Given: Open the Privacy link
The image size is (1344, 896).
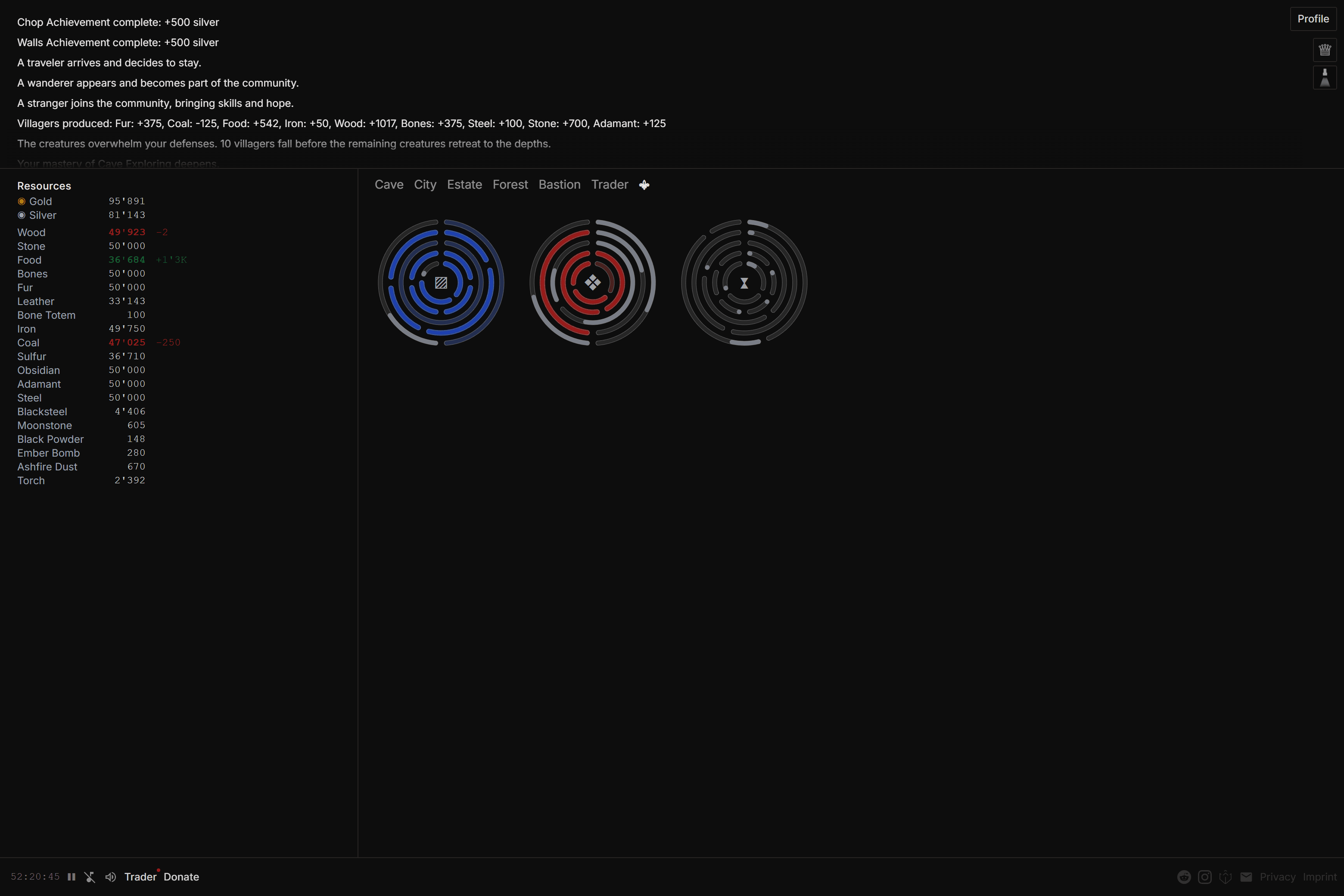Looking at the screenshot, I should click(x=1277, y=877).
